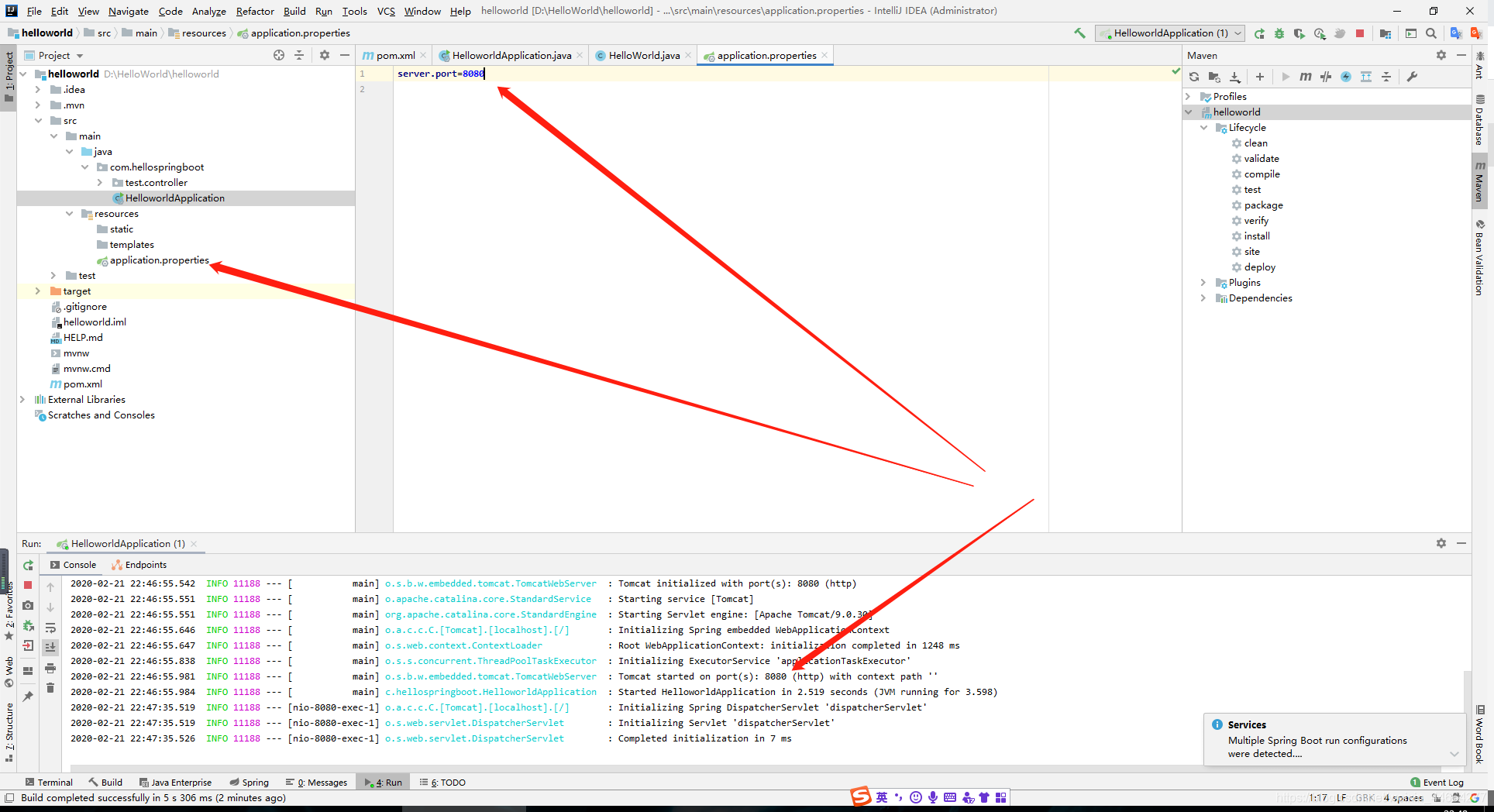Screen dimensions: 1494x812
Task: Select the Maven package lifecycle goal
Action: tap(1263, 205)
